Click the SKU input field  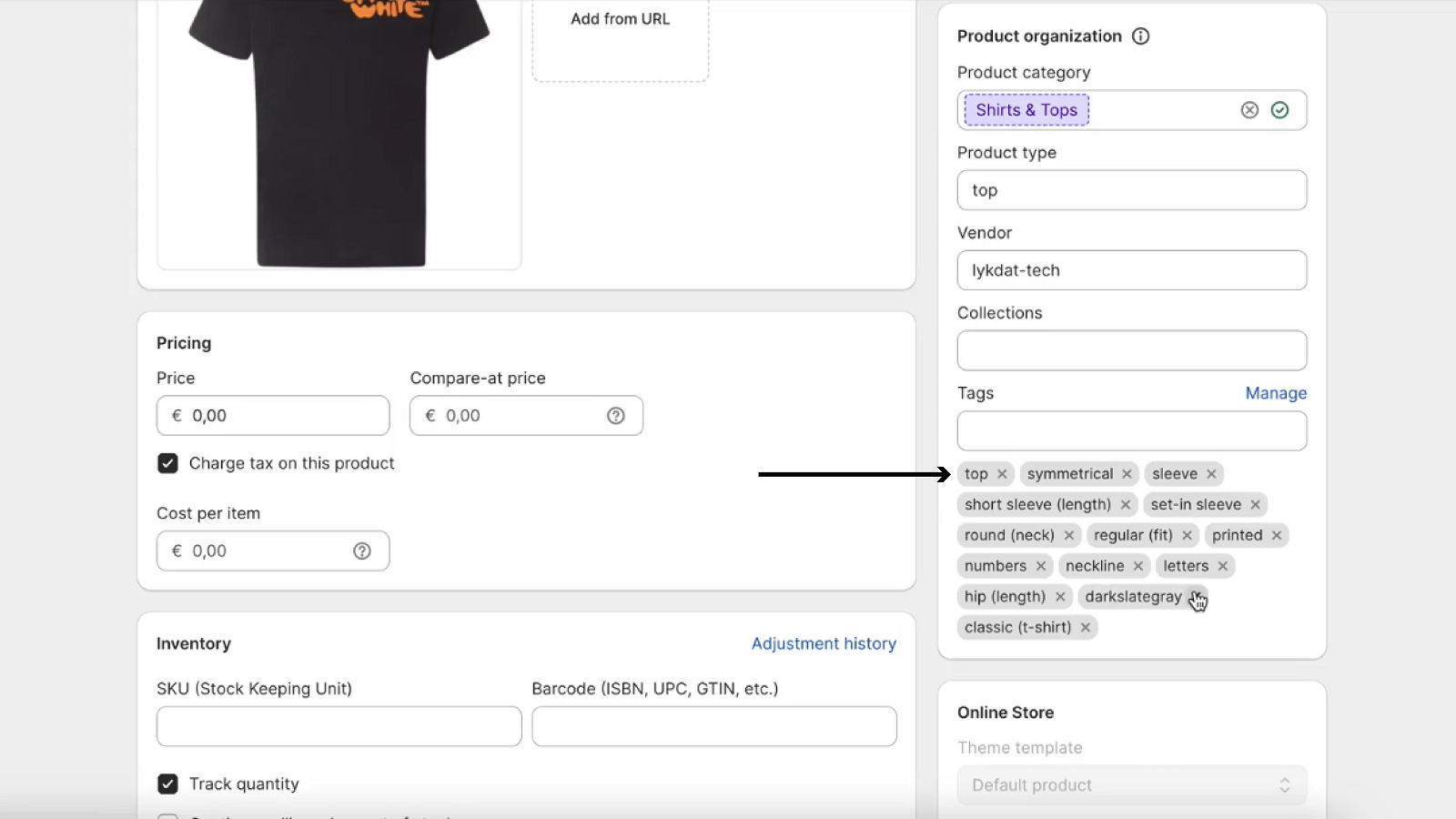coord(339,726)
